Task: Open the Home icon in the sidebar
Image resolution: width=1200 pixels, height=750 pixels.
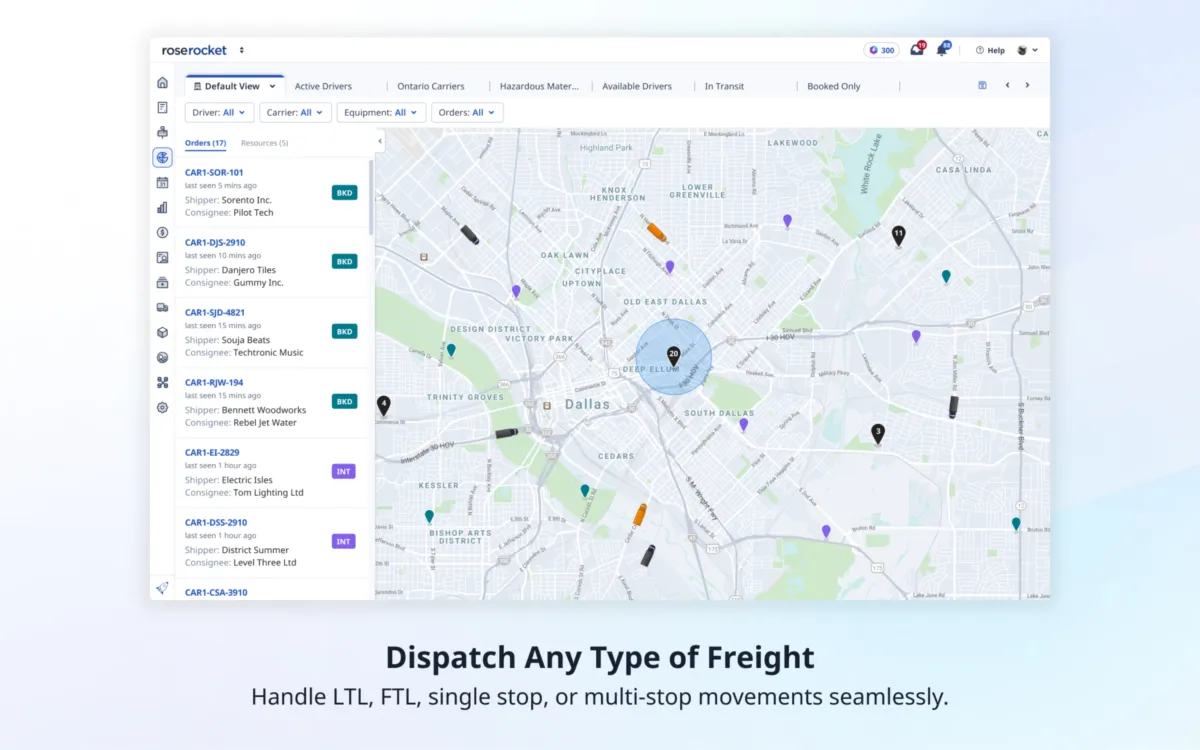Action: pyautogui.click(x=162, y=82)
